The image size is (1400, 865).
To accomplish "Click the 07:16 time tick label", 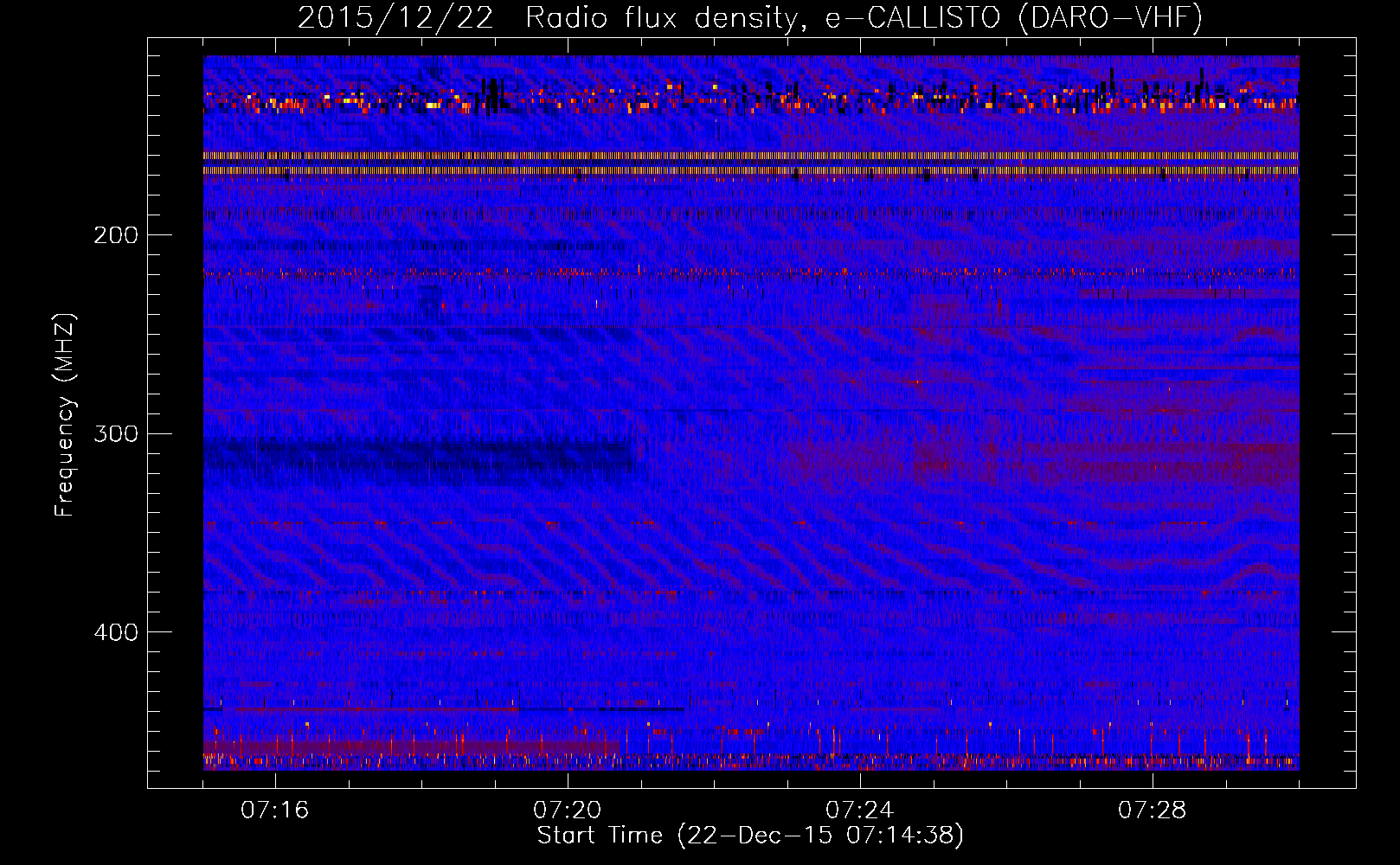I will click(x=275, y=811).
